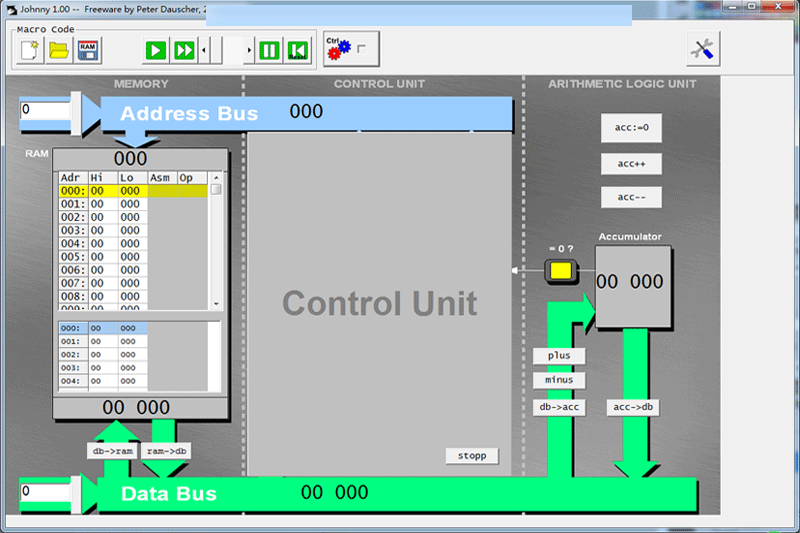This screenshot has height=533, width=800.
Task: Toggle the checkbox beside the Ctrl gears
Action: [362, 48]
